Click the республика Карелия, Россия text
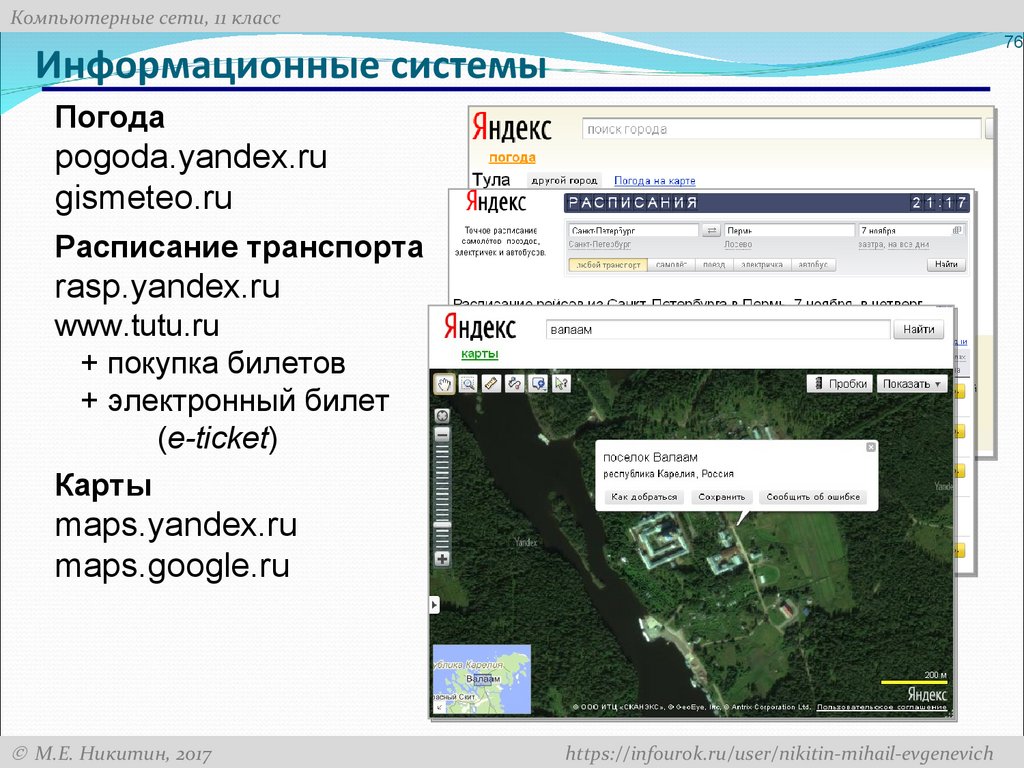1024x768 pixels. [x=668, y=474]
